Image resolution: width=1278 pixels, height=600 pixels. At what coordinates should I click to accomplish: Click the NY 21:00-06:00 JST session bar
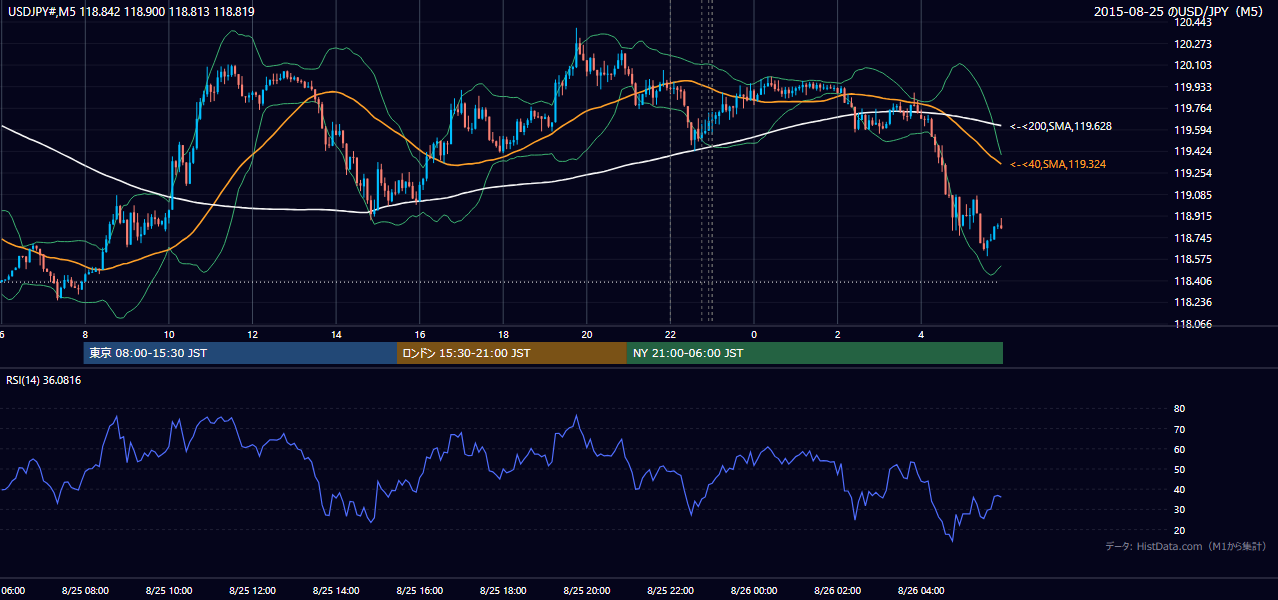coord(815,353)
